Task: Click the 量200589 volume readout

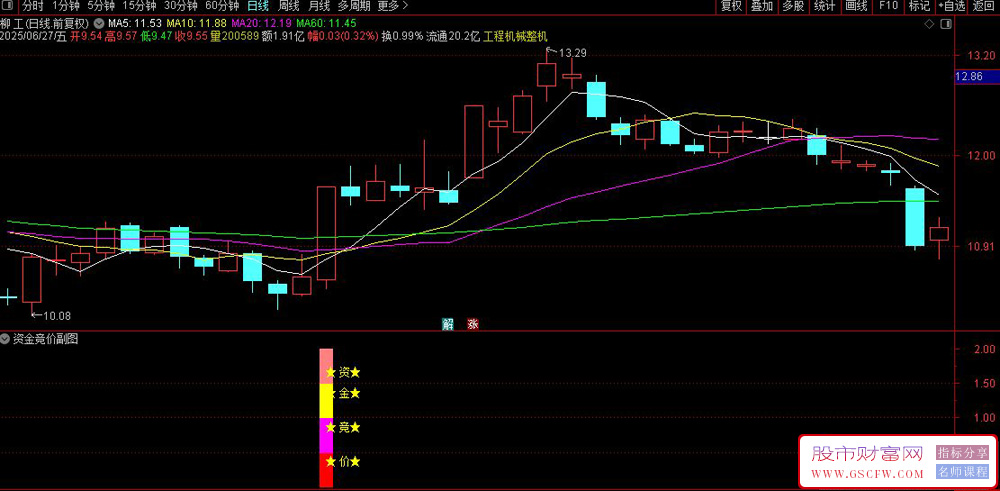Action: point(235,36)
